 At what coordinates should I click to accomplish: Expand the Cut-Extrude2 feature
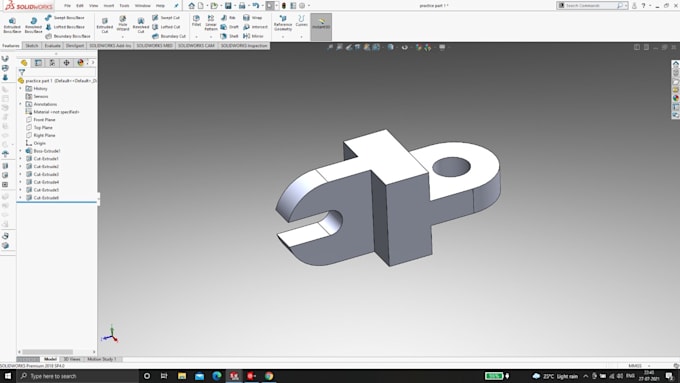(x=20, y=167)
